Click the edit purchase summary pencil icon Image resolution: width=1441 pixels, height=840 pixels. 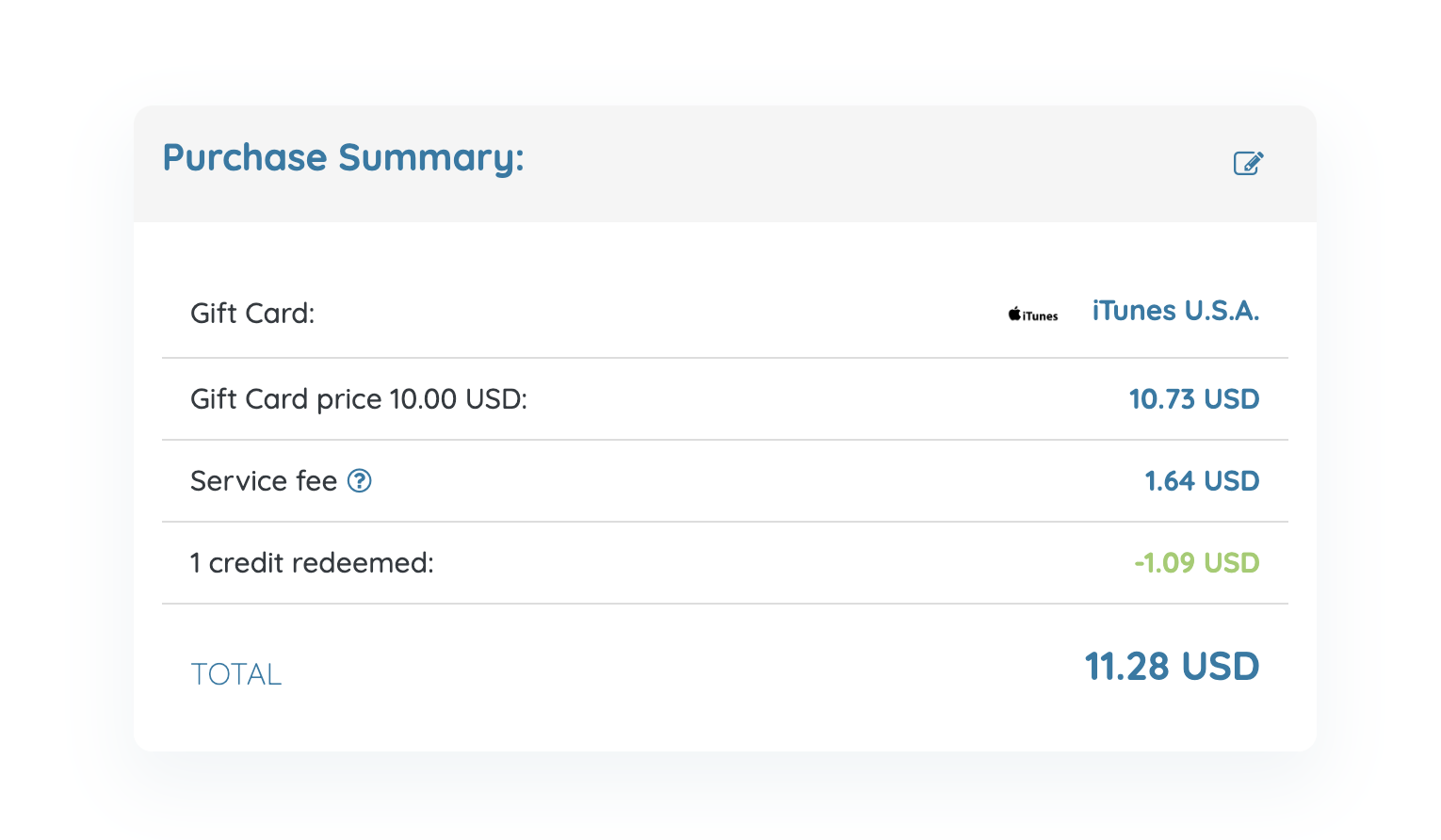pyautogui.click(x=1248, y=163)
